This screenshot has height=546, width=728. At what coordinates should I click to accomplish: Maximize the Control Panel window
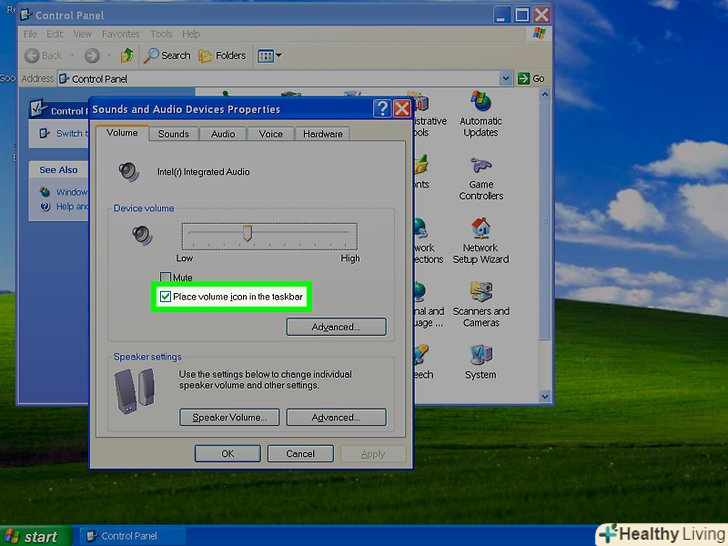coord(522,15)
